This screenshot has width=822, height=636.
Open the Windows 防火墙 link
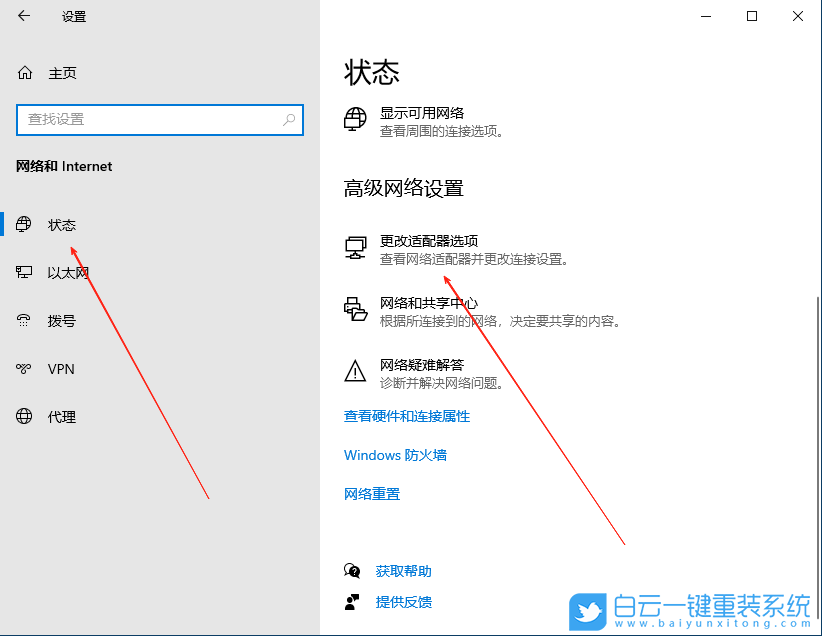coord(395,455)
